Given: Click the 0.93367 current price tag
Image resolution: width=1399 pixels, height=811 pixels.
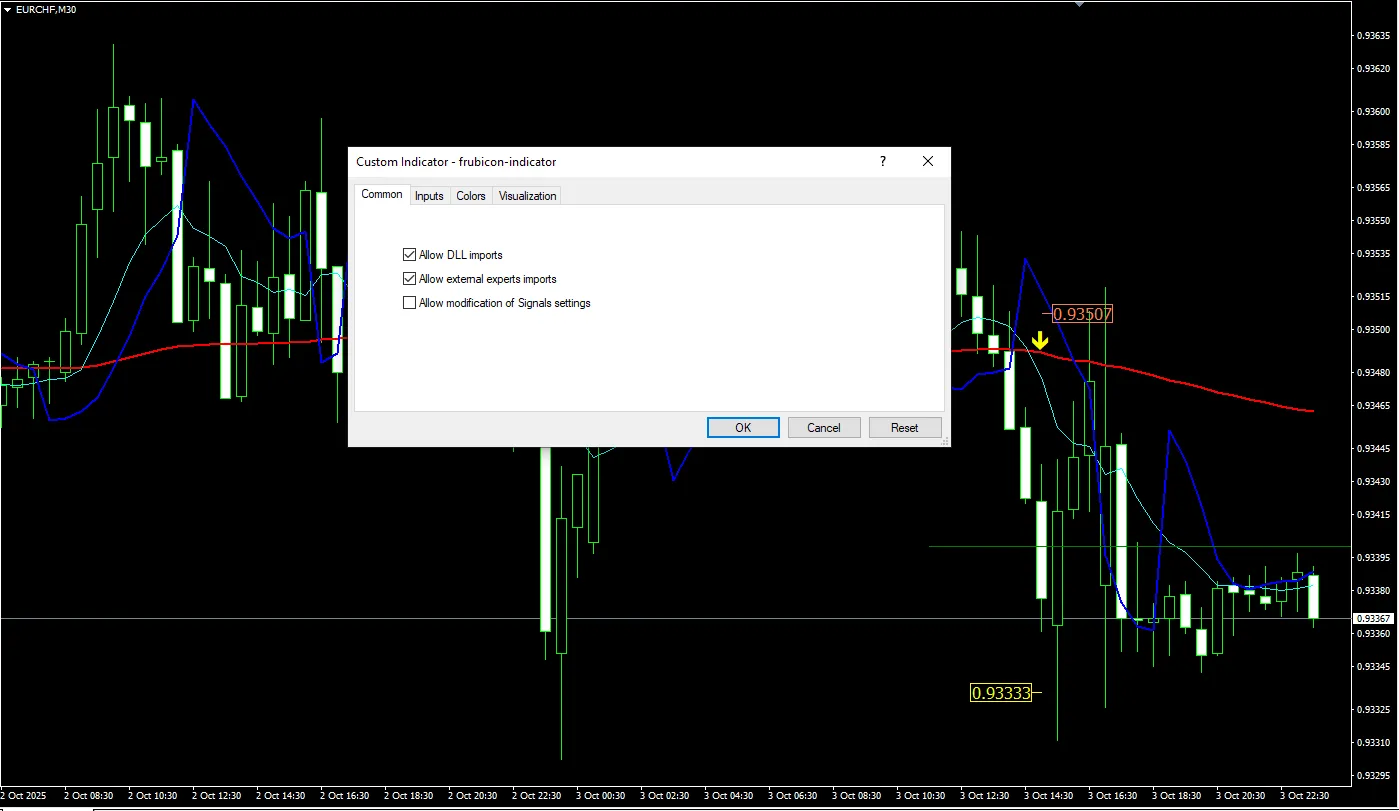Looking at the screenshot, I should tap(1372, 619).
